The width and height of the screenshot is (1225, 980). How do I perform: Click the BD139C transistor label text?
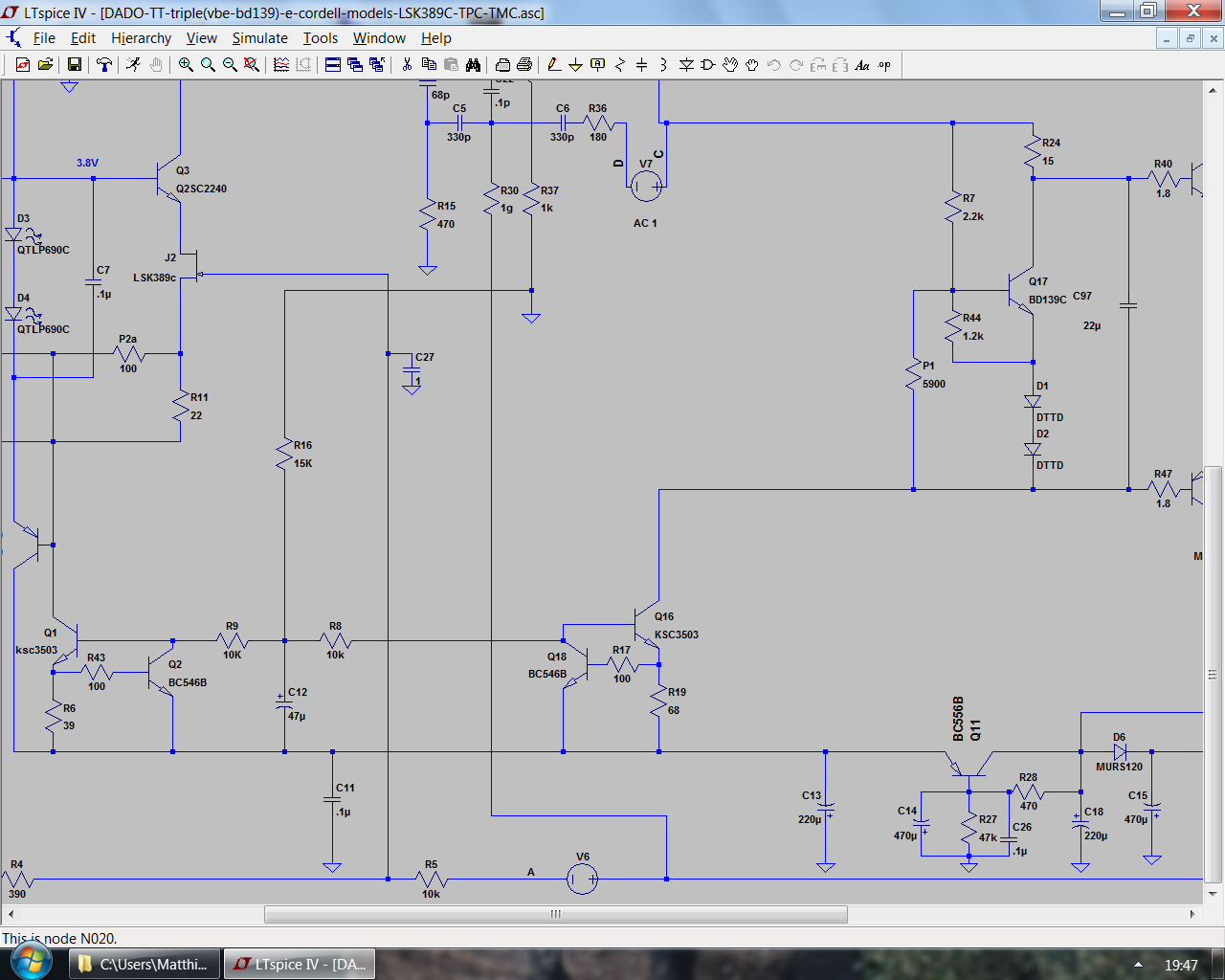coord(1048,300)
